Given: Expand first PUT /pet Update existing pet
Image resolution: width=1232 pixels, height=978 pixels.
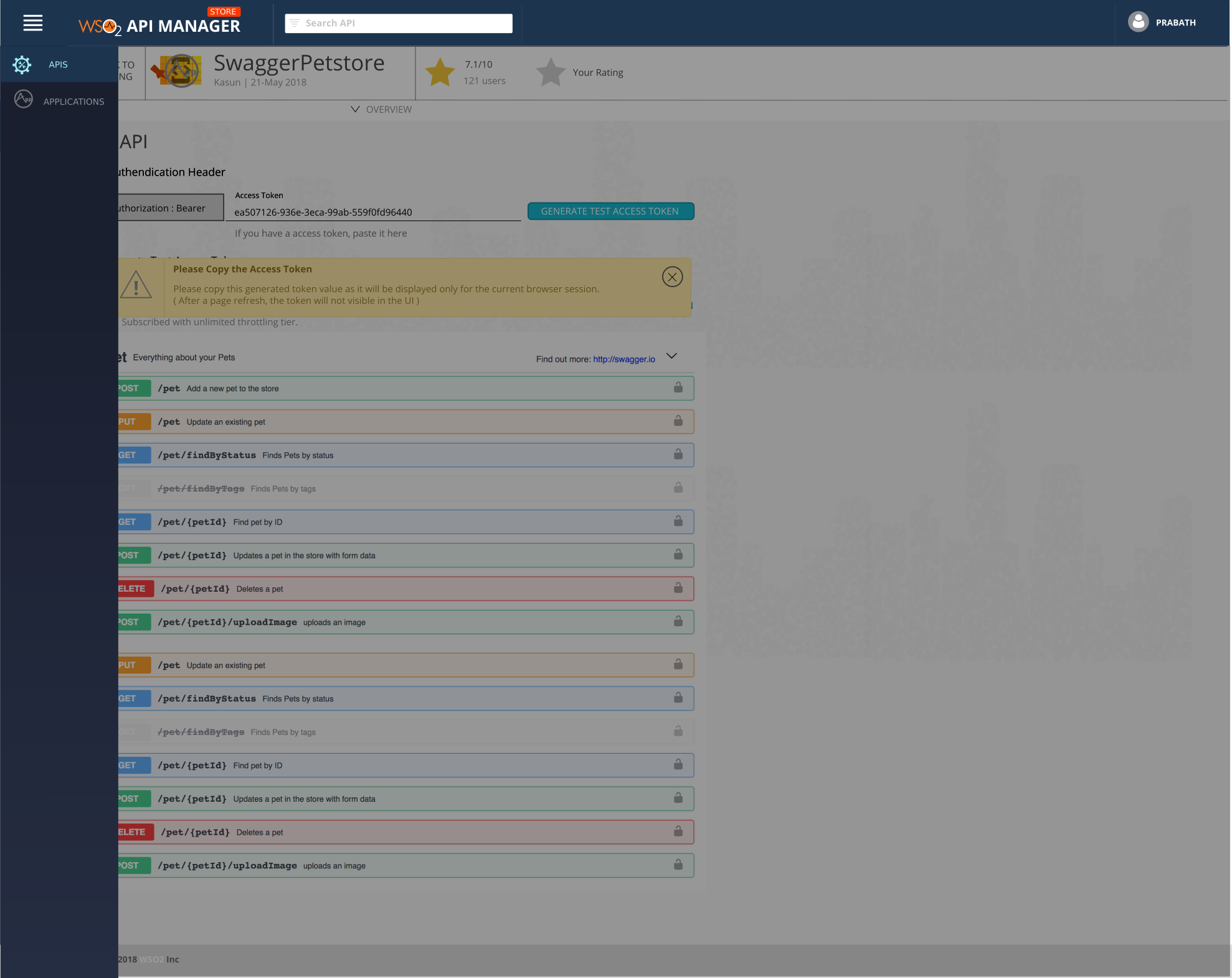Looking at the screenshot, I should (x=405, y=422).
